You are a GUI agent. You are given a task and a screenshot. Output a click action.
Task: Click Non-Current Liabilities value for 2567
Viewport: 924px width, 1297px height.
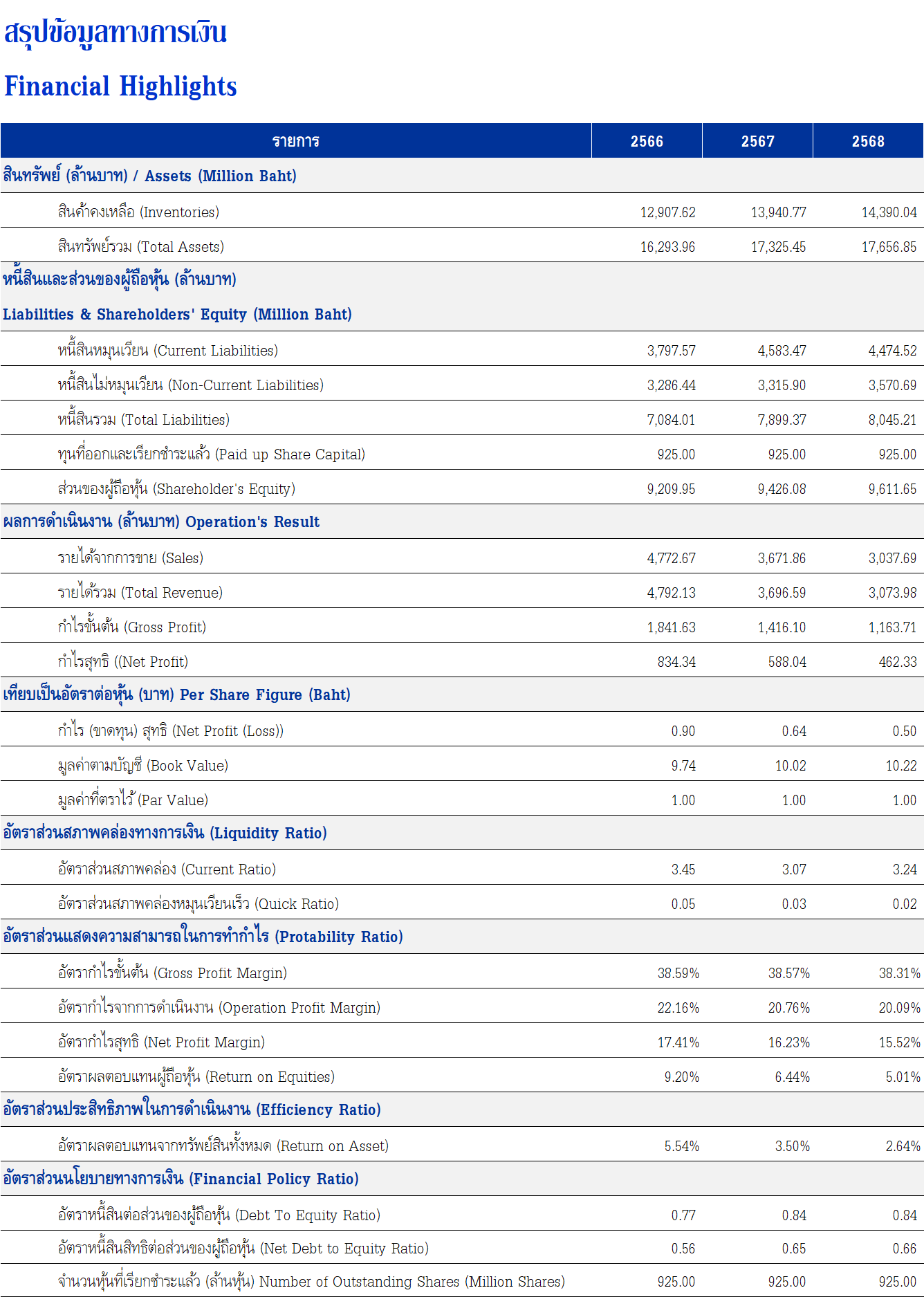coord(782,385)
